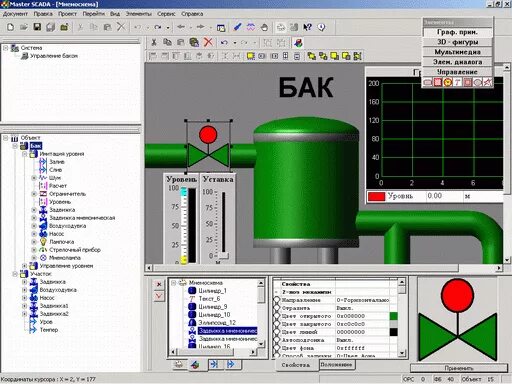Click the Save diskette icon in toolbar

(37, 27)
